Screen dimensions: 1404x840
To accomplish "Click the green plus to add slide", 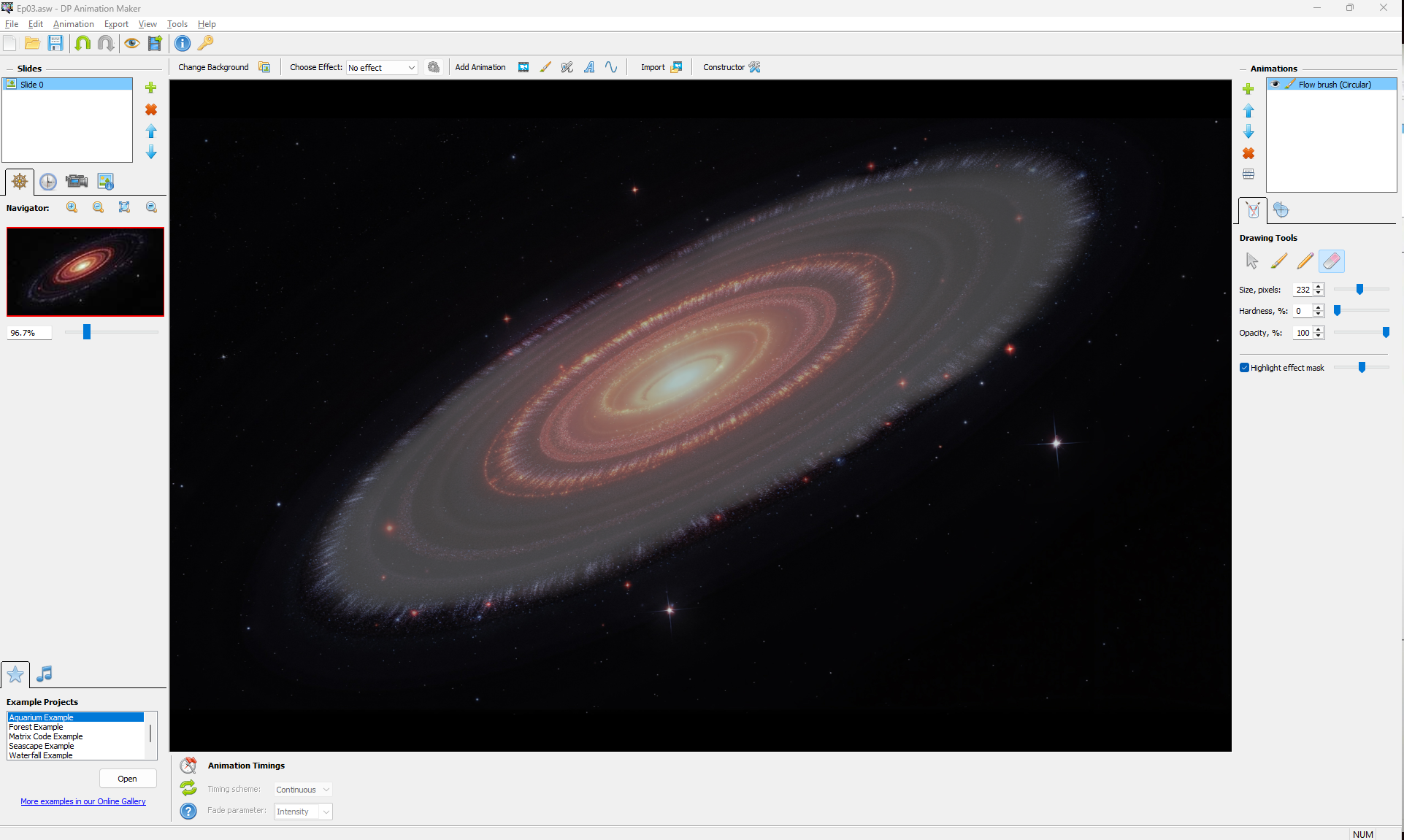I will [151, 88].
